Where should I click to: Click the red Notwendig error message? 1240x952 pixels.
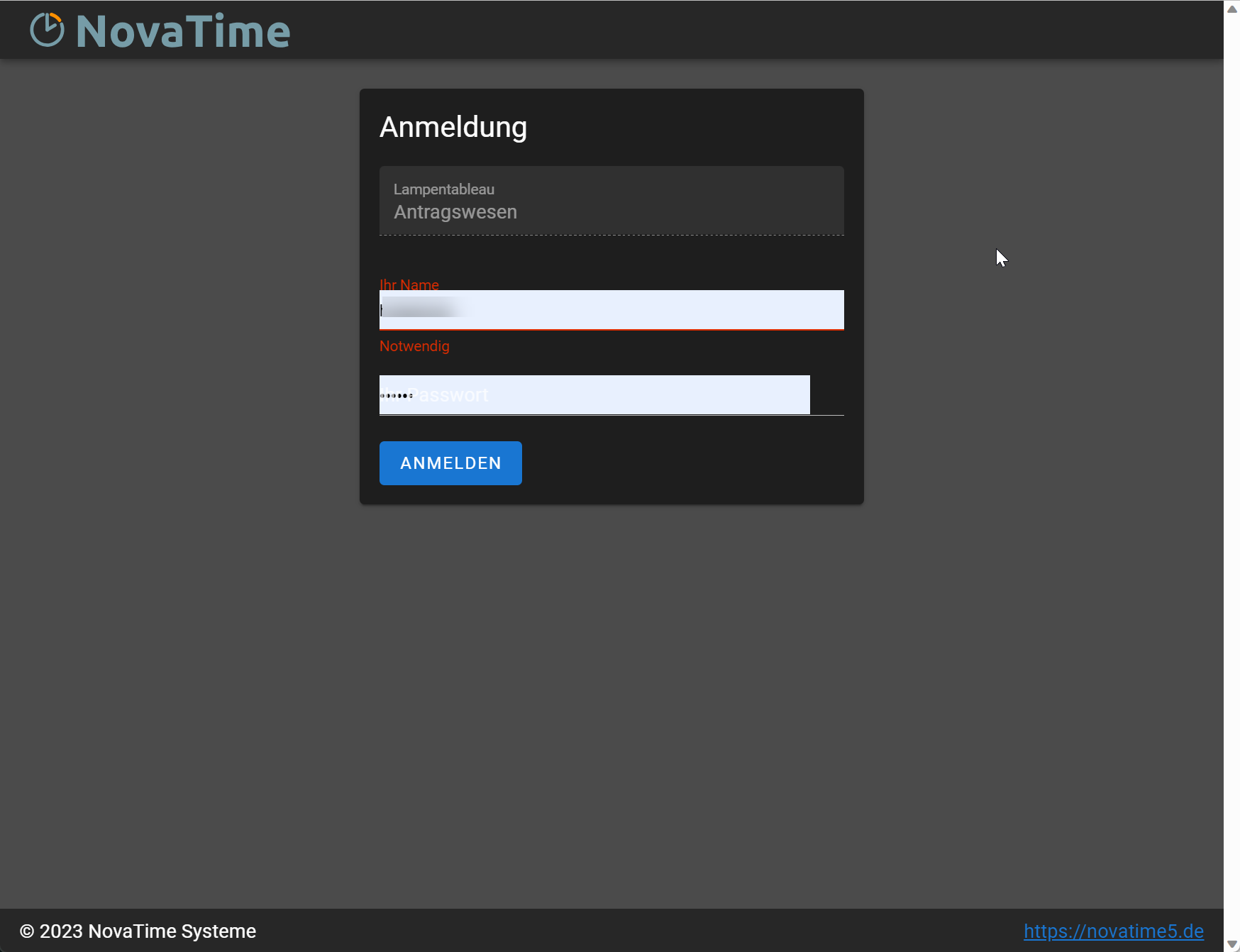pyautogui.click(x=414, y=346)
